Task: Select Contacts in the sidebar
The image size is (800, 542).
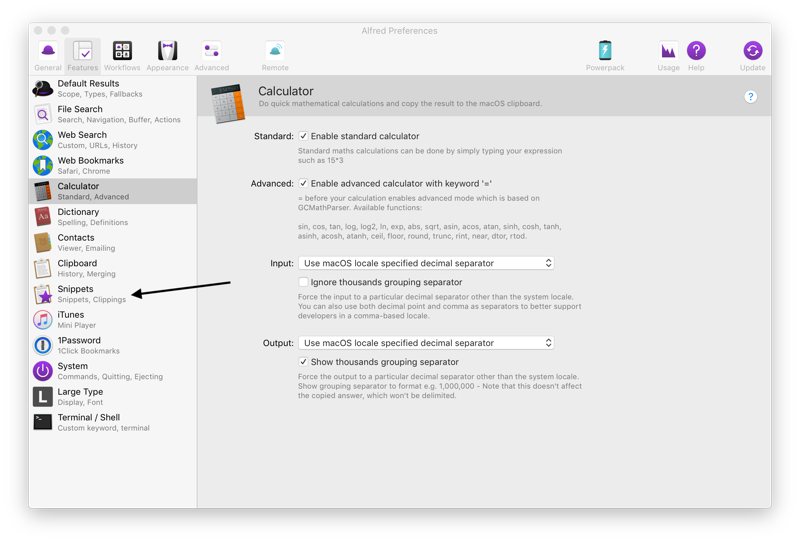Action: coord(113,242)
